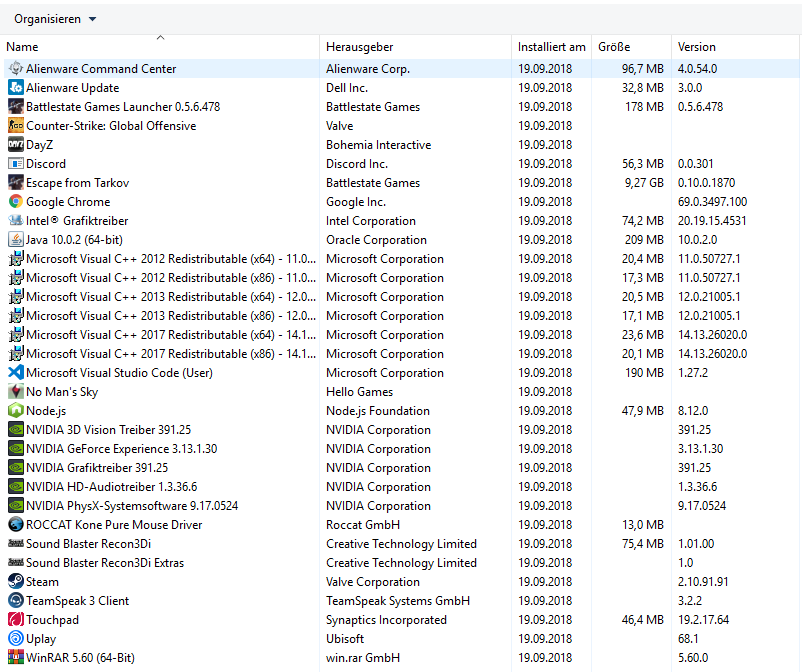Screen dimensions: 802x672
Task: Click the 190 MB size value
Action: (644, 373)
